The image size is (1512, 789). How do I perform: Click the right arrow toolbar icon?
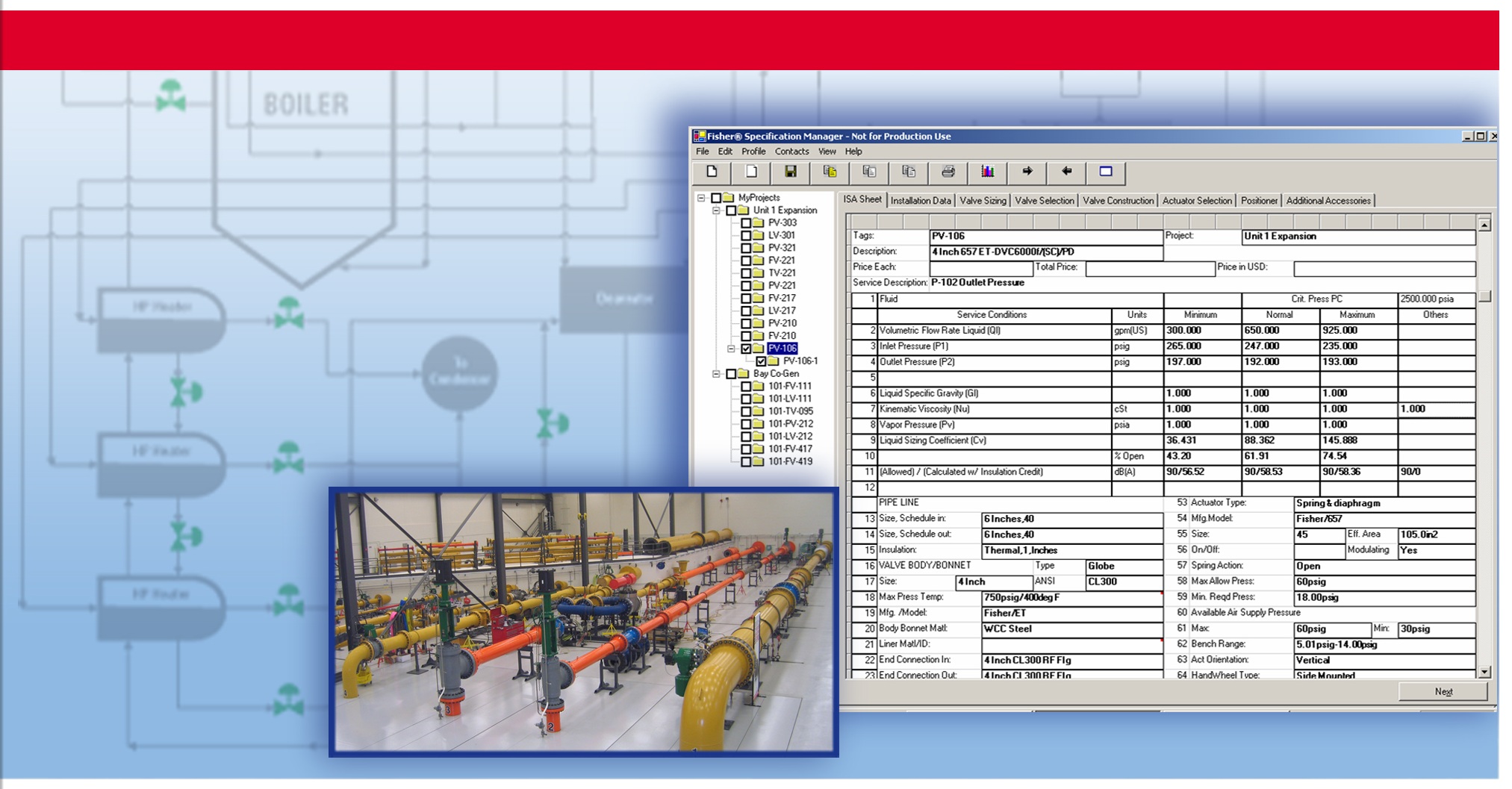(1027, 172)
